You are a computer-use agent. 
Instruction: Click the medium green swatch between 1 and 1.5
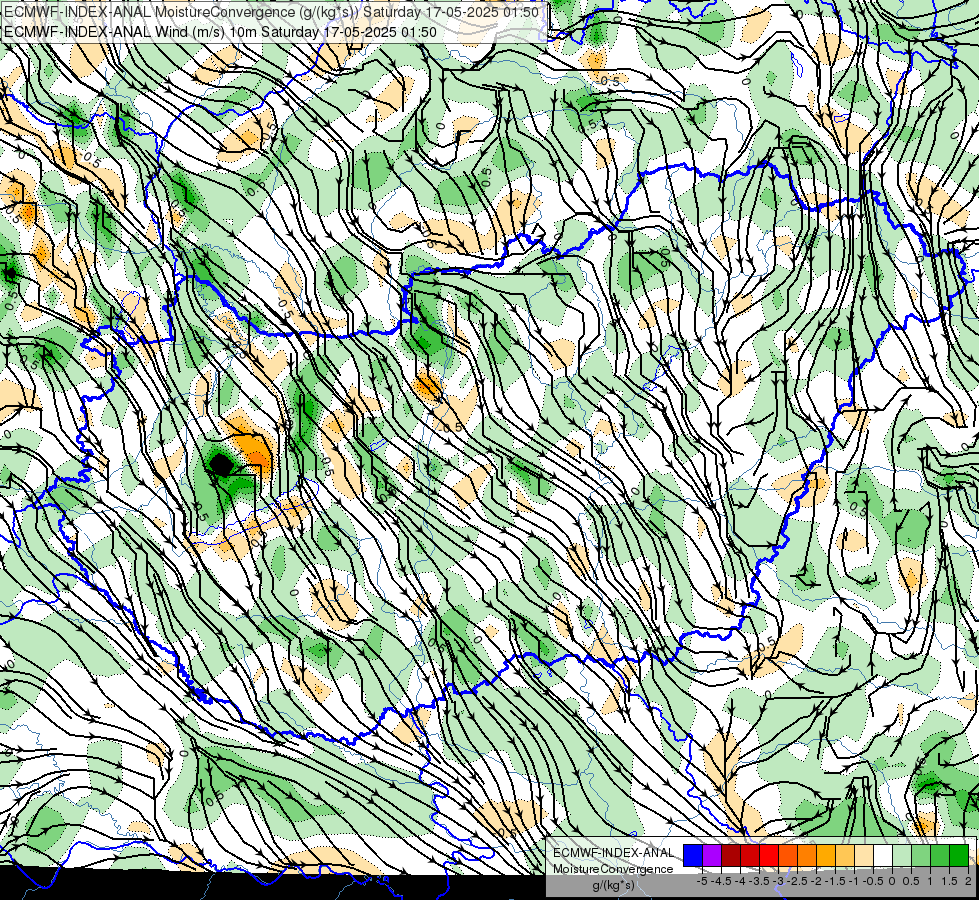[x=940, y=855]
